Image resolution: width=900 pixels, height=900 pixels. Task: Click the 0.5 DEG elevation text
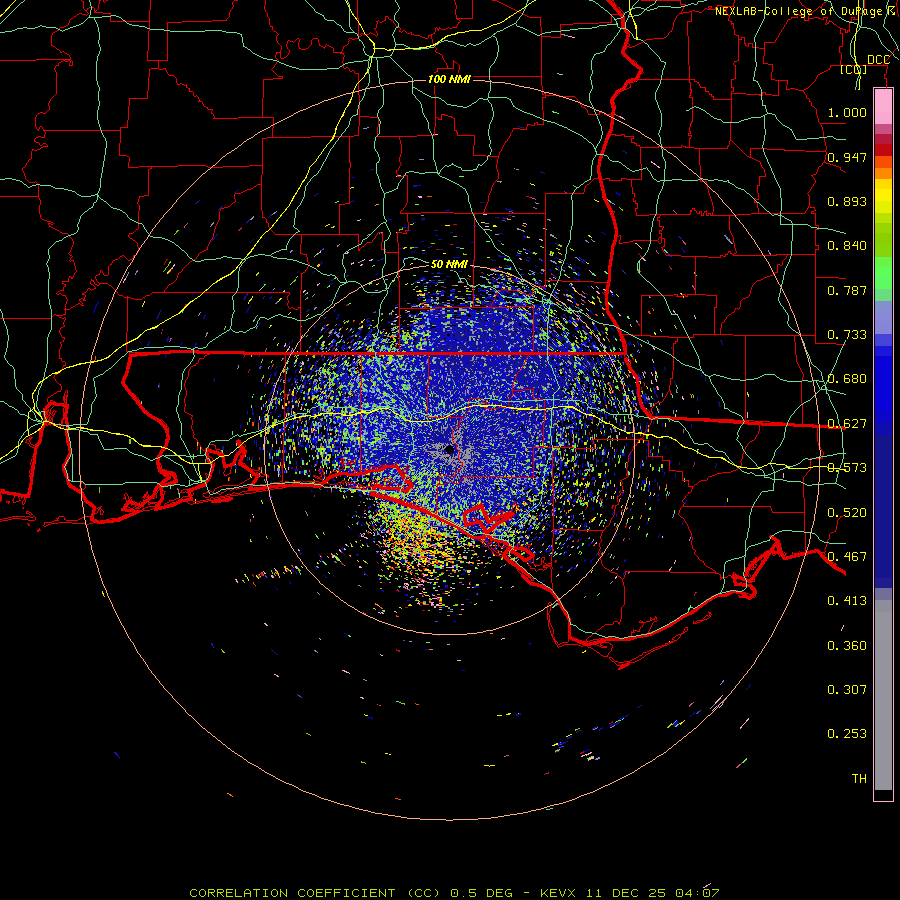coord(481,893)
